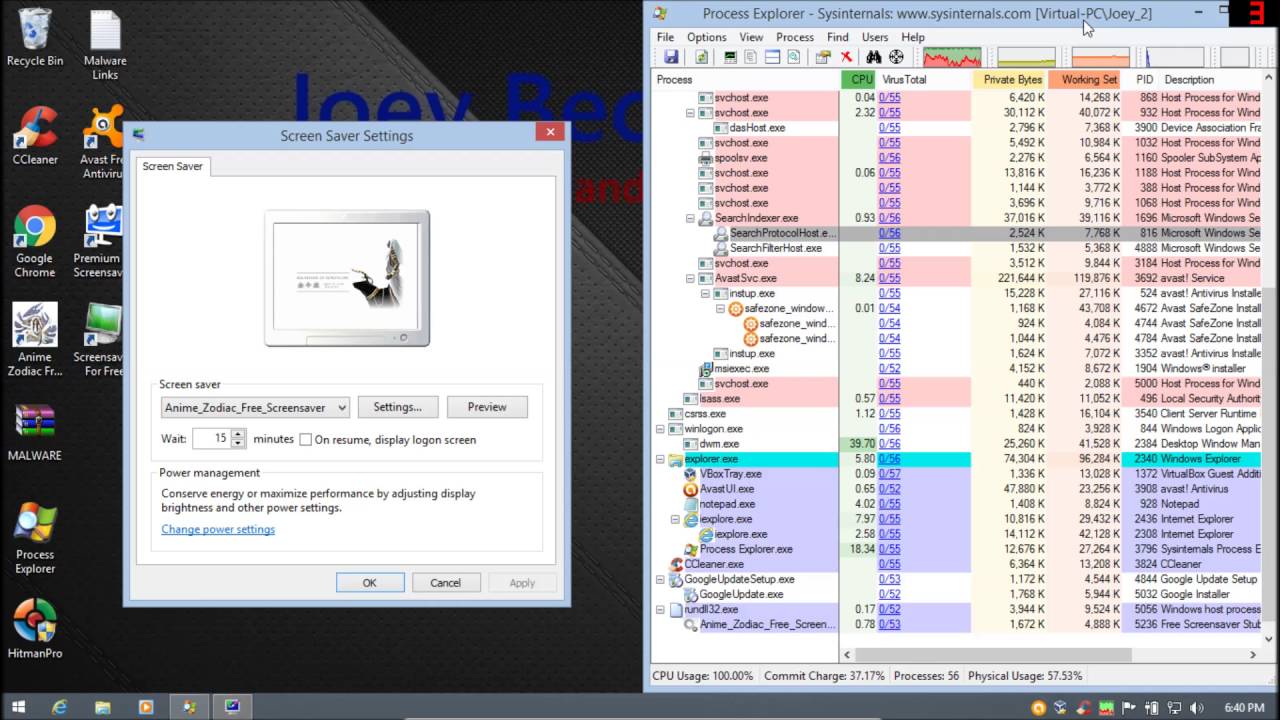Click OK in Screen Saver Settings
The width and height of the screenshot is (1280, 720).
(x=370, y=583)
